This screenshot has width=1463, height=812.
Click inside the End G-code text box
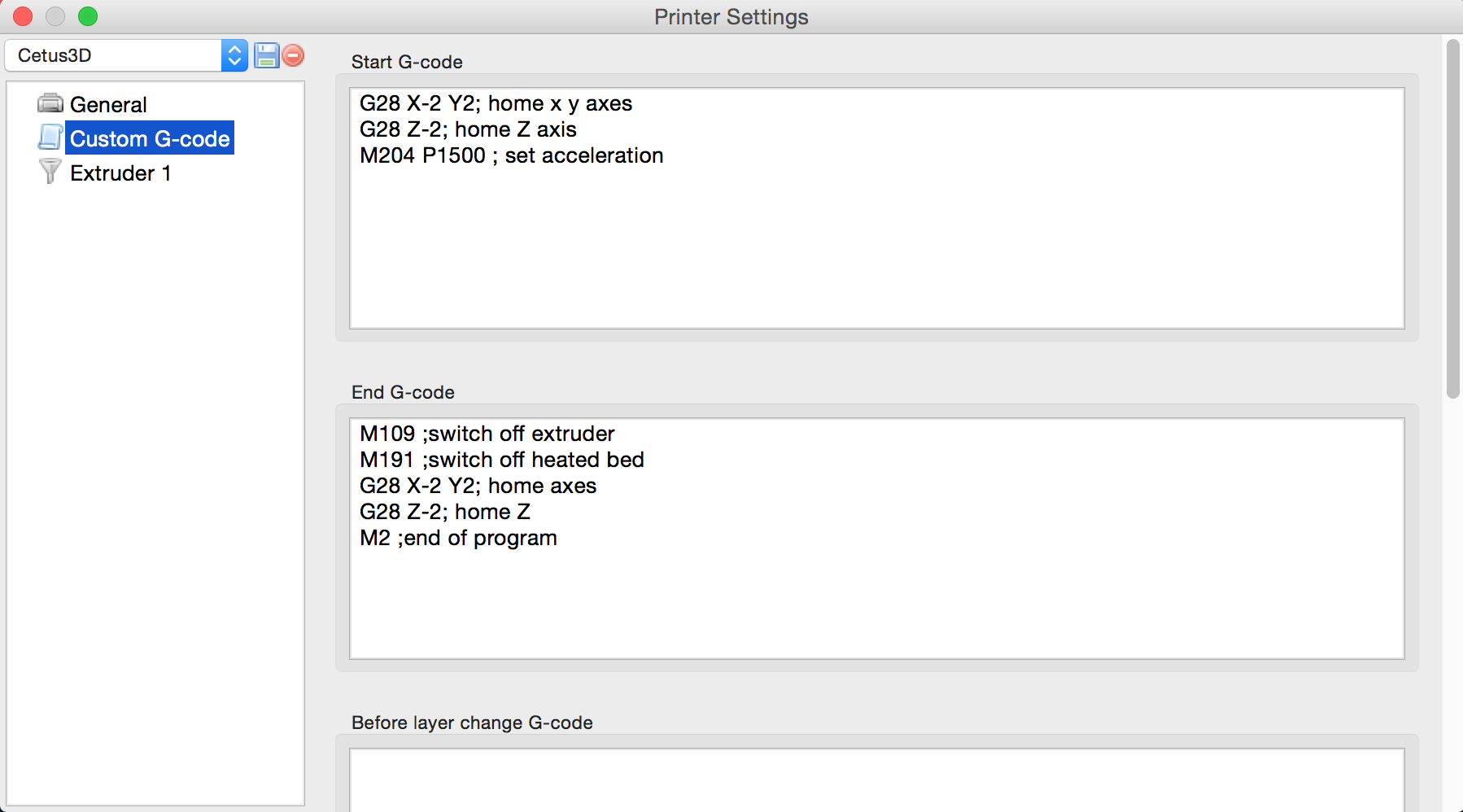(x=876, y=539)
